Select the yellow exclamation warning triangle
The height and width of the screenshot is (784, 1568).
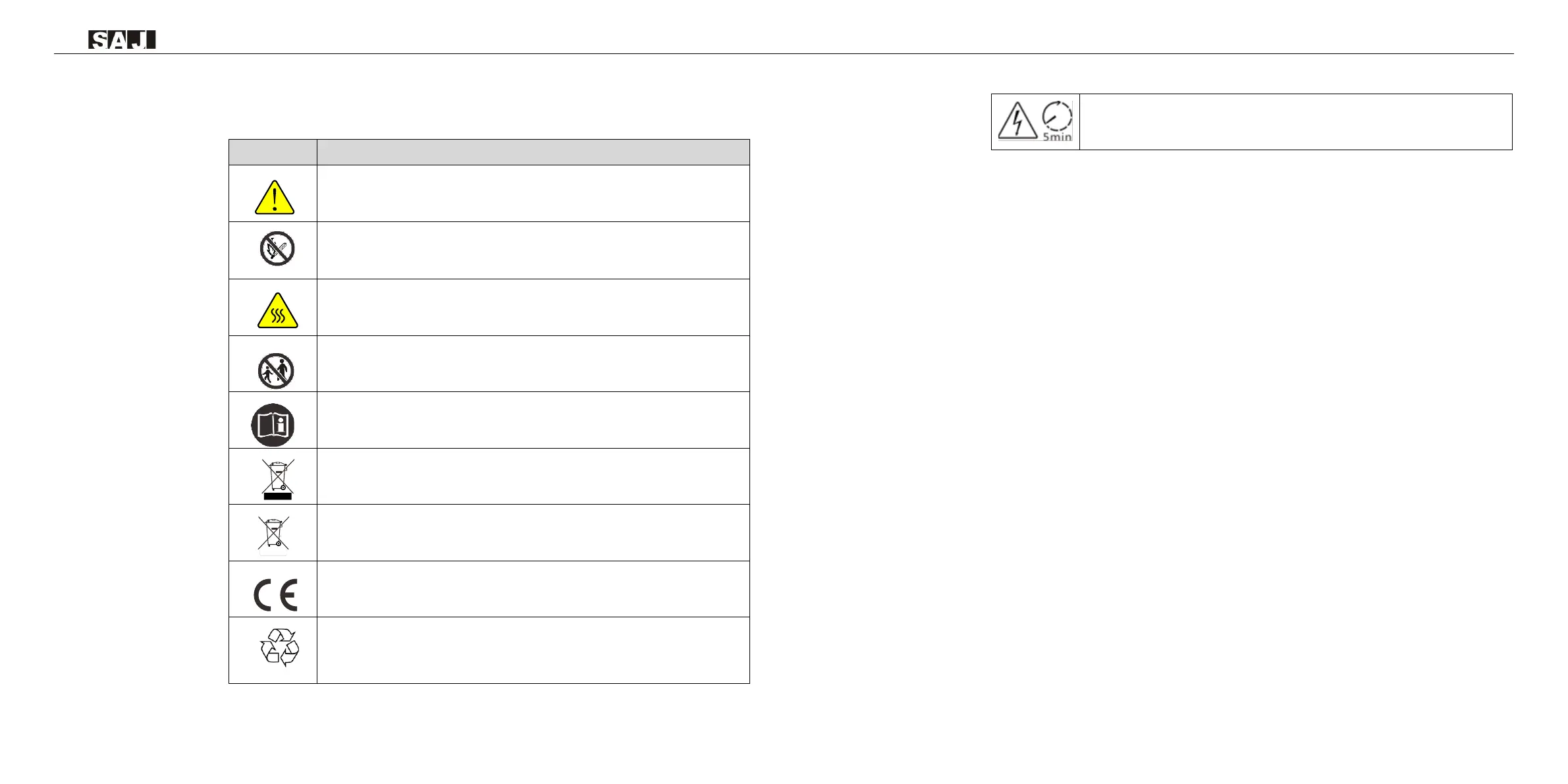pyautogui.click(x=275, y=197)
